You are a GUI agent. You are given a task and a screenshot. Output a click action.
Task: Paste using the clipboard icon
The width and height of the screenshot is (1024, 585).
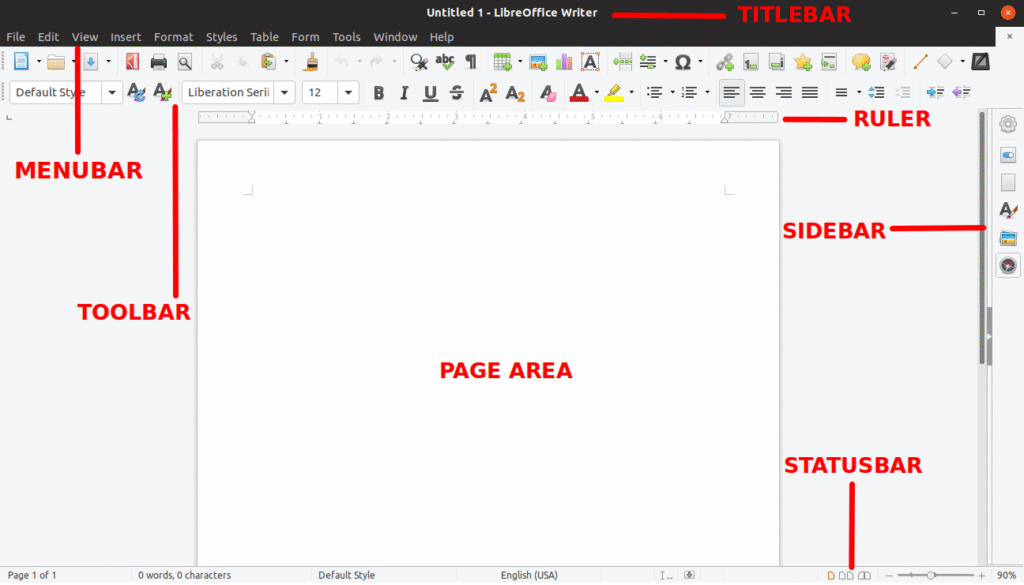(x=268, y=62)
